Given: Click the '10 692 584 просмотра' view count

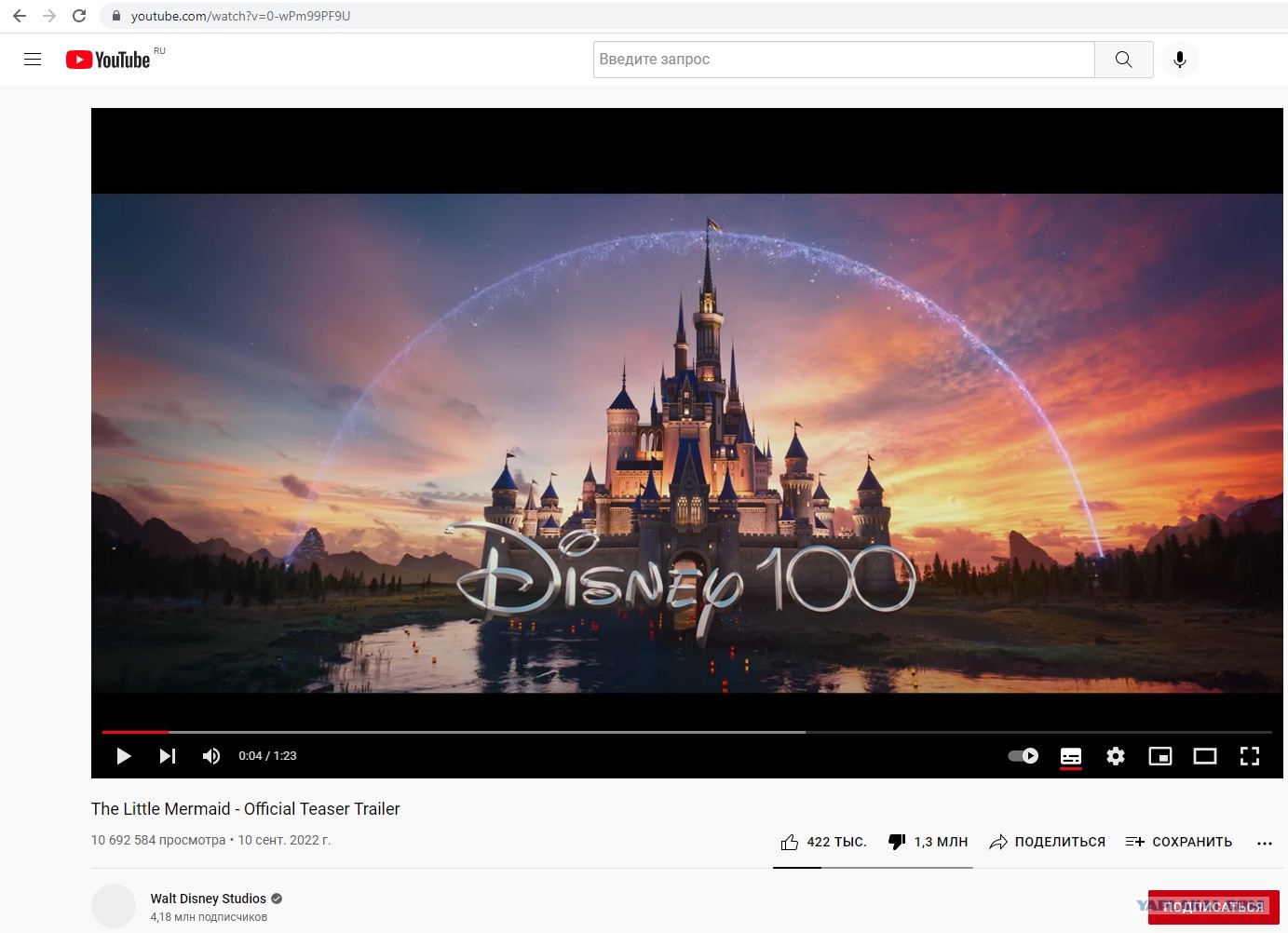Looking at the screenshot, I should pos(158,840).
